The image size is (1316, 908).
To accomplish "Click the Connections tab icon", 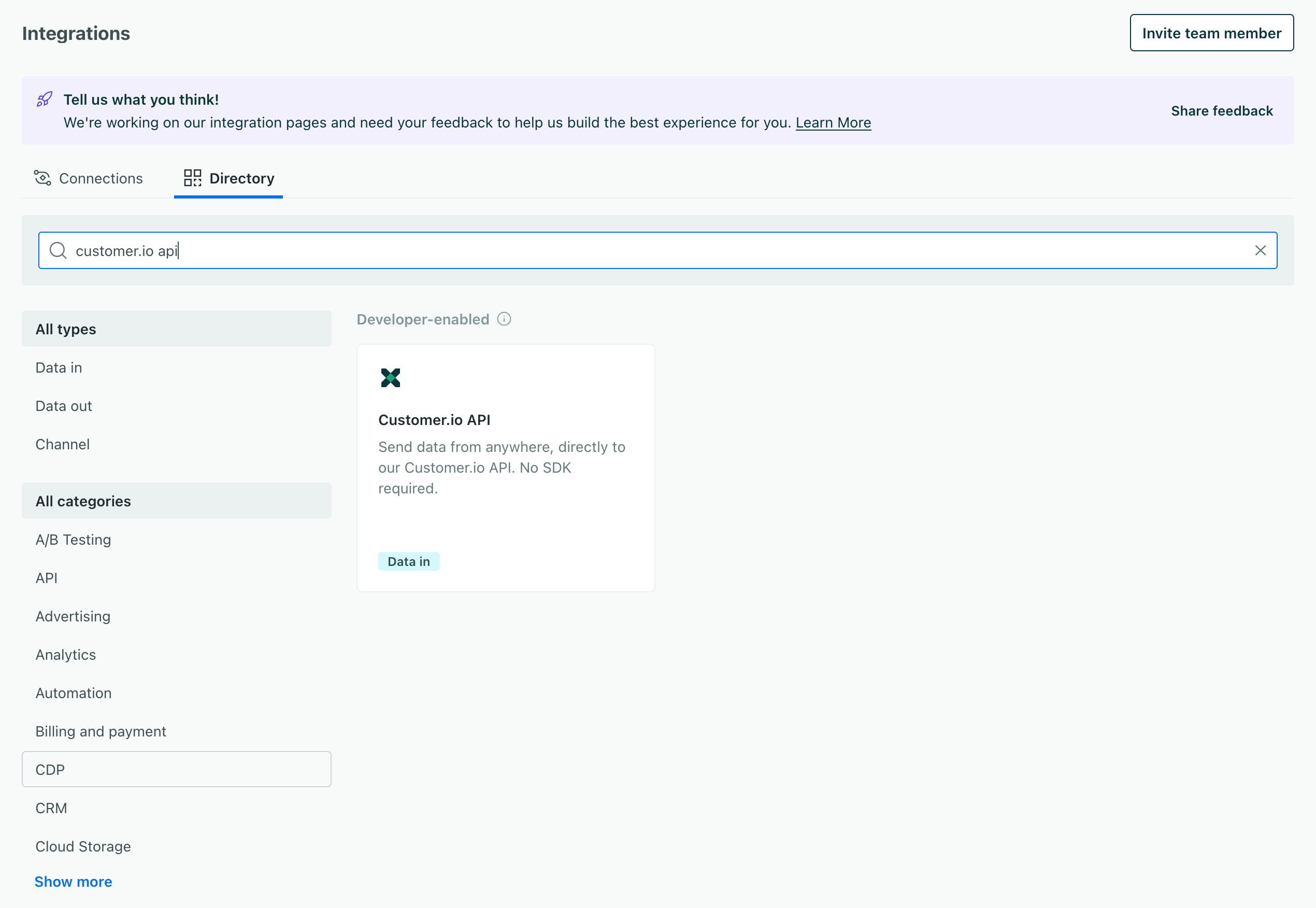I will coord(42,178).
